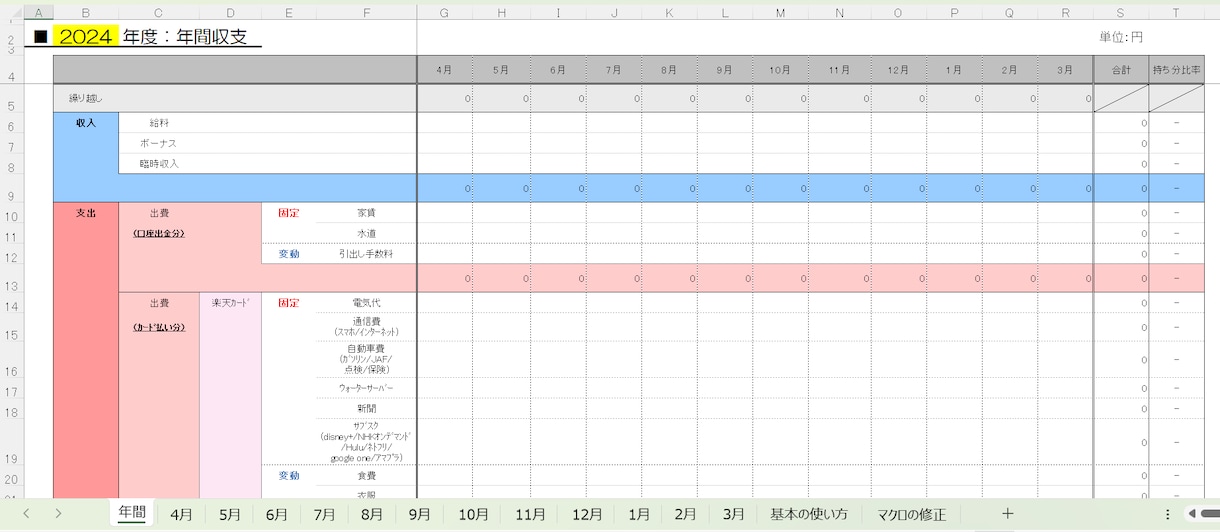Select the yellow 2024 year cell
The image size is (1220, 532).
[85, 37]
